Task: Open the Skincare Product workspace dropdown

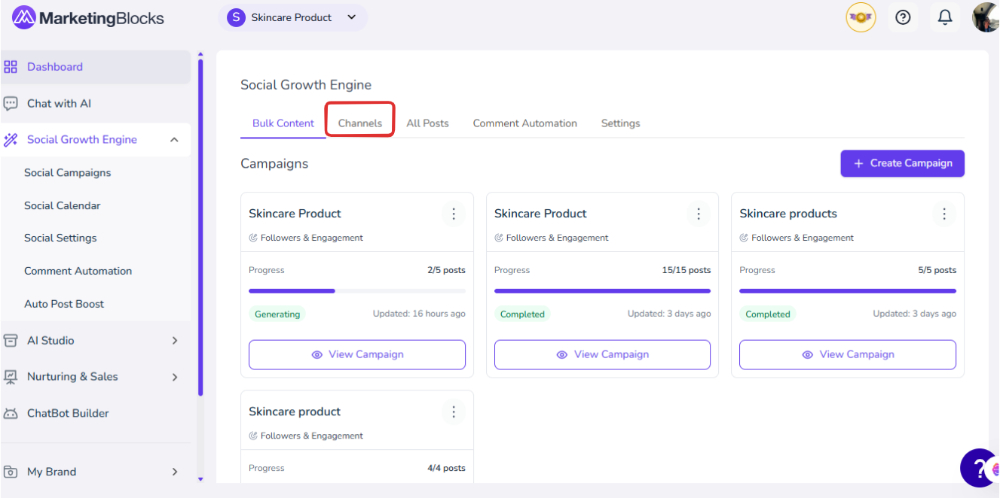Action: [x=292, y=17]
